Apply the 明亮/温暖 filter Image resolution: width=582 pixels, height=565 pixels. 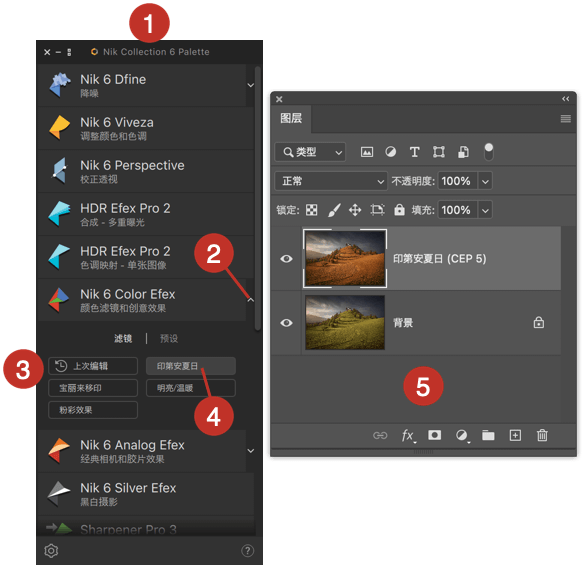[x=191, y=388]
